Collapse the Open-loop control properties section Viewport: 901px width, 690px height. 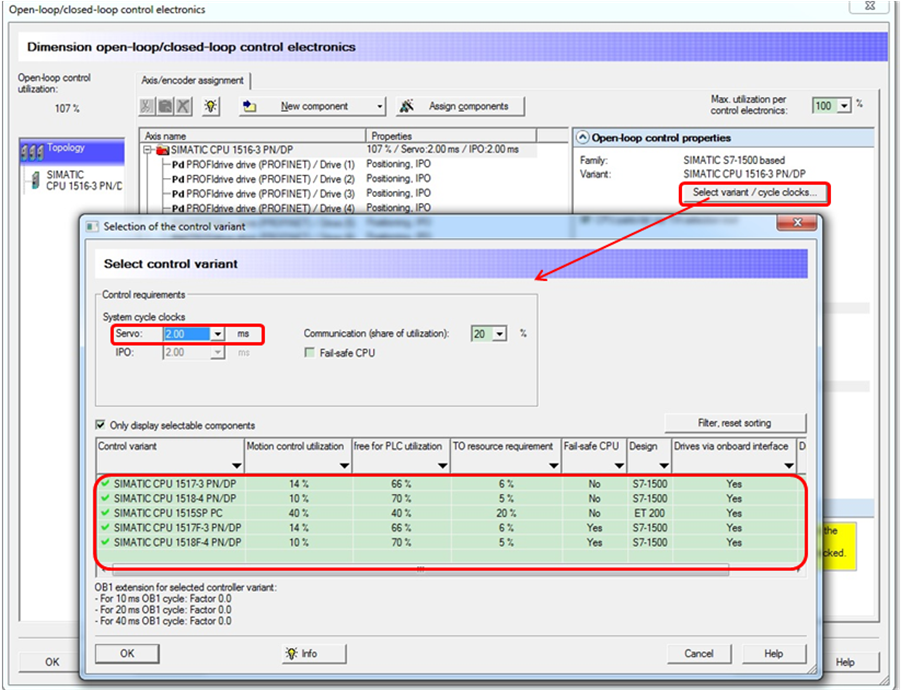point(583,138)
